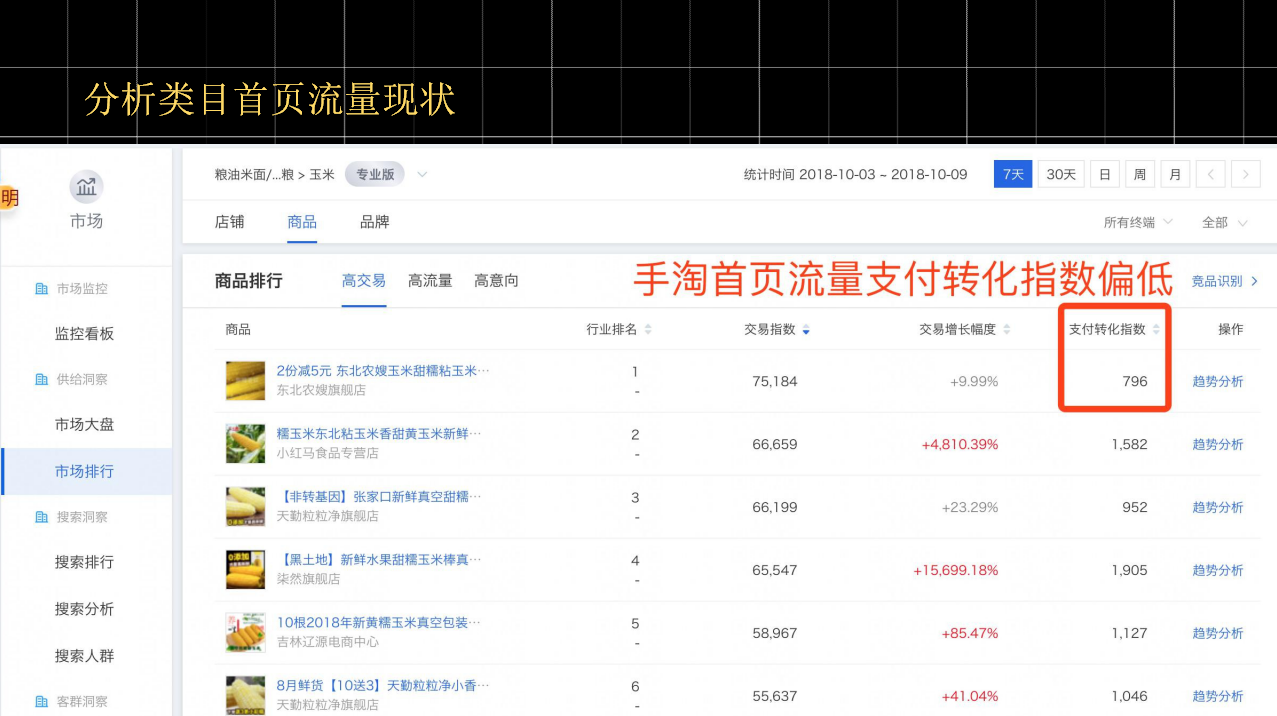Select the 高交易 ranking tab

364,281
